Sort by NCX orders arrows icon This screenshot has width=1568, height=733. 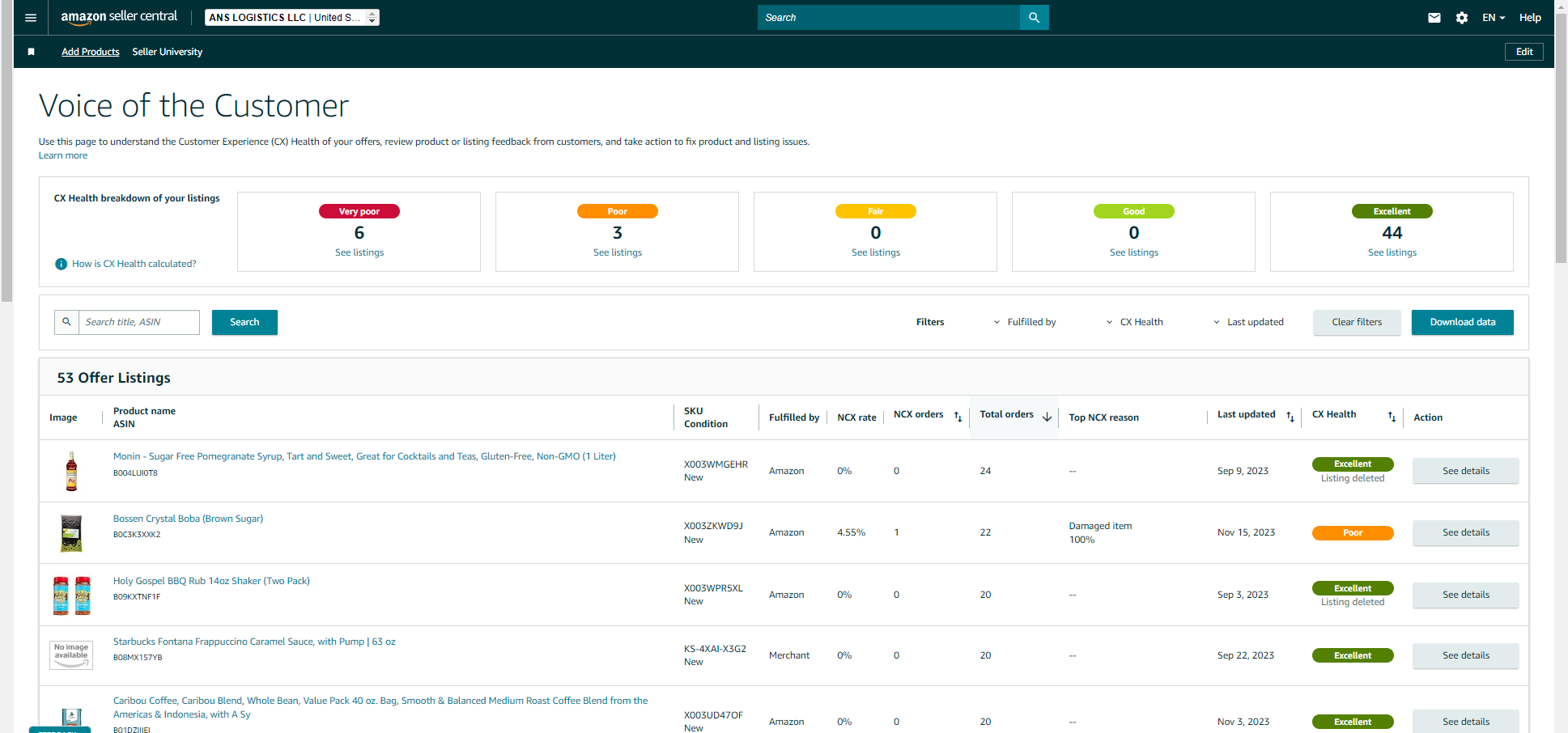pos(958,417)
